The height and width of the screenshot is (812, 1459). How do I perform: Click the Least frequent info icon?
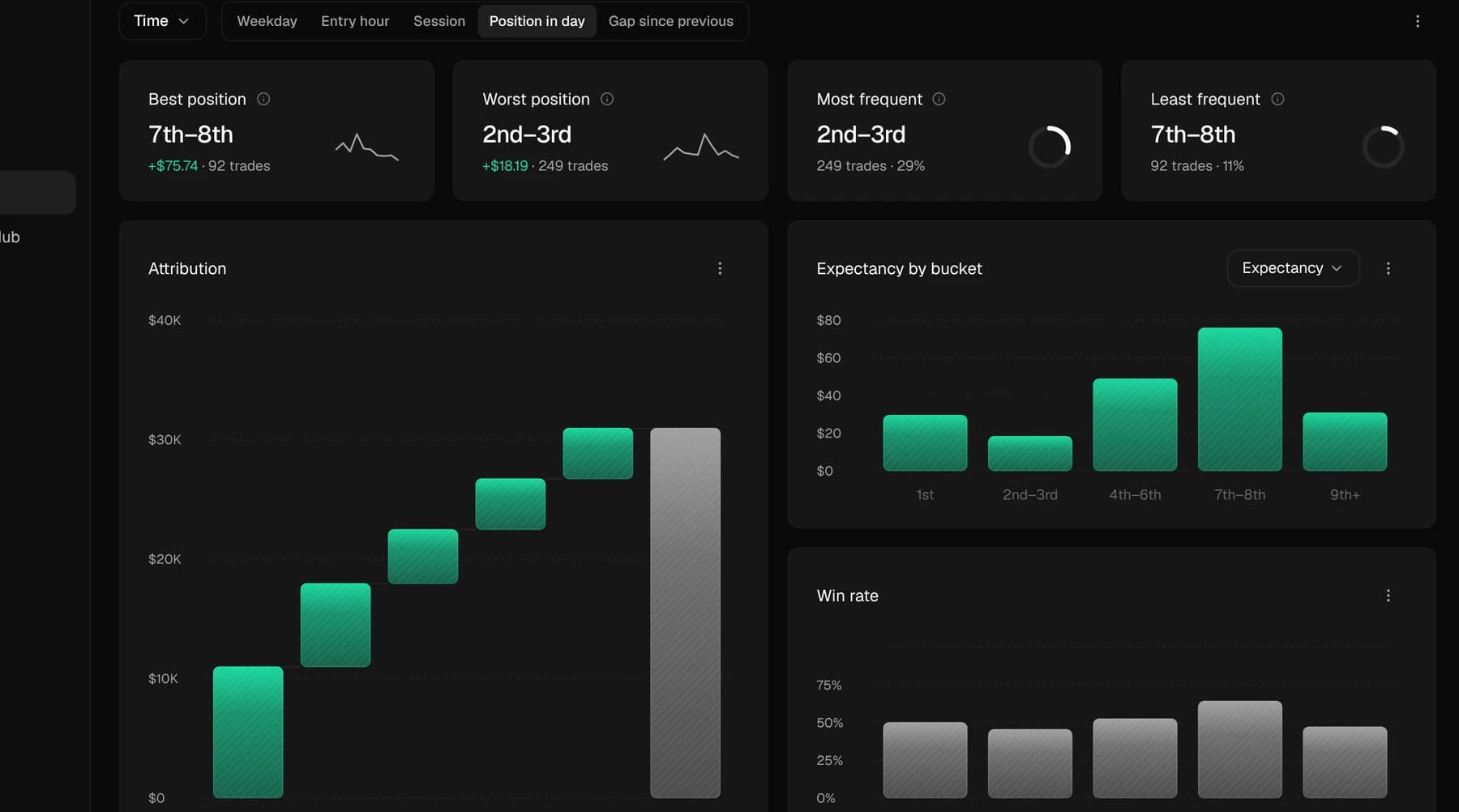click(x=1277, y=99)
